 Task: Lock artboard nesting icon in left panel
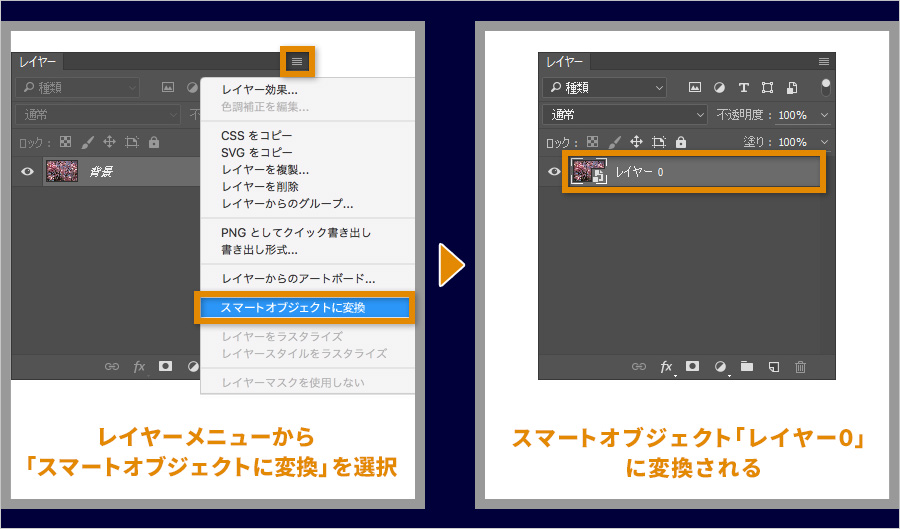[132, 142]
